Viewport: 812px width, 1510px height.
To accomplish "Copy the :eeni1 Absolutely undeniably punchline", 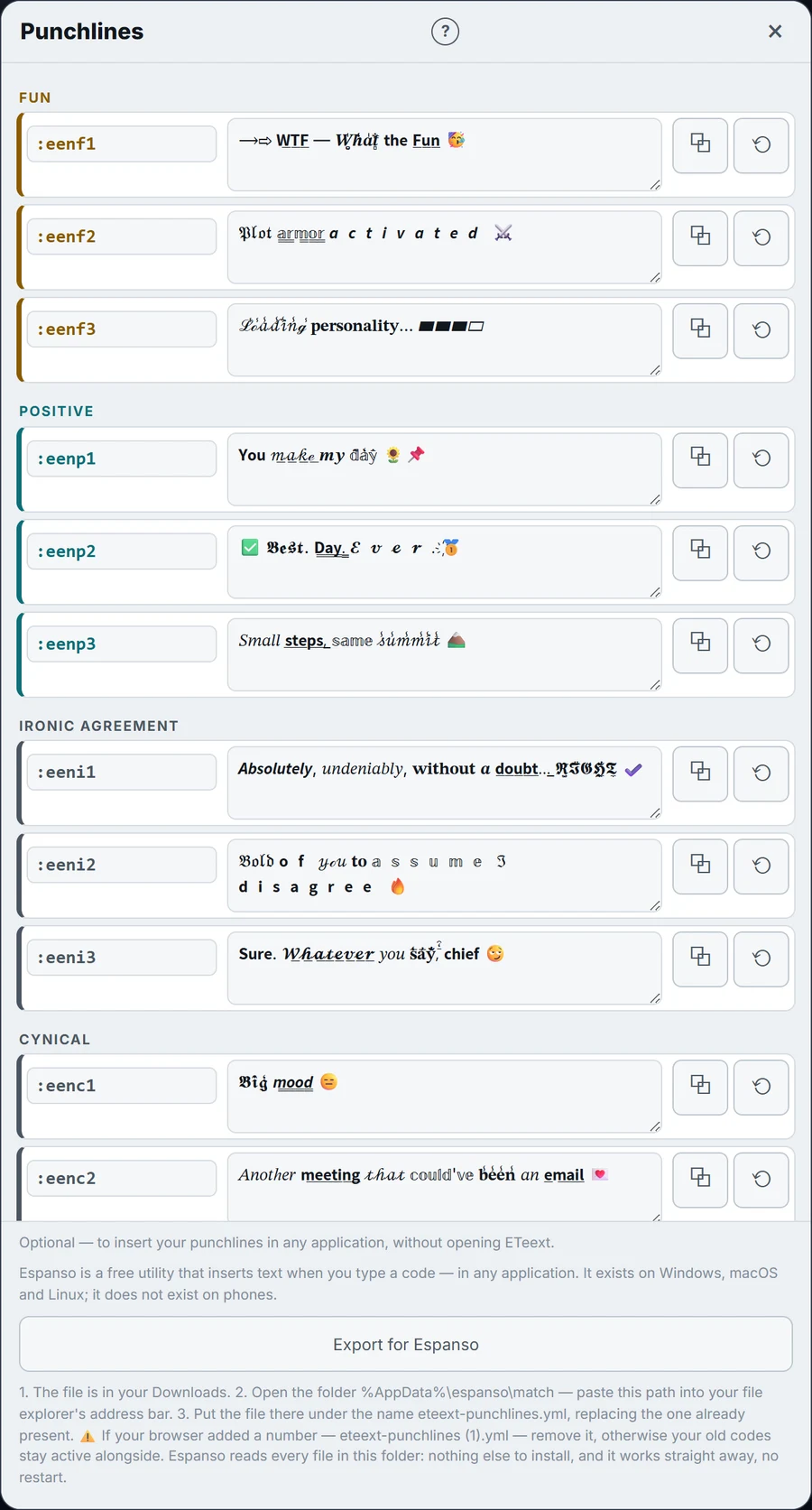I will (700, 774).
